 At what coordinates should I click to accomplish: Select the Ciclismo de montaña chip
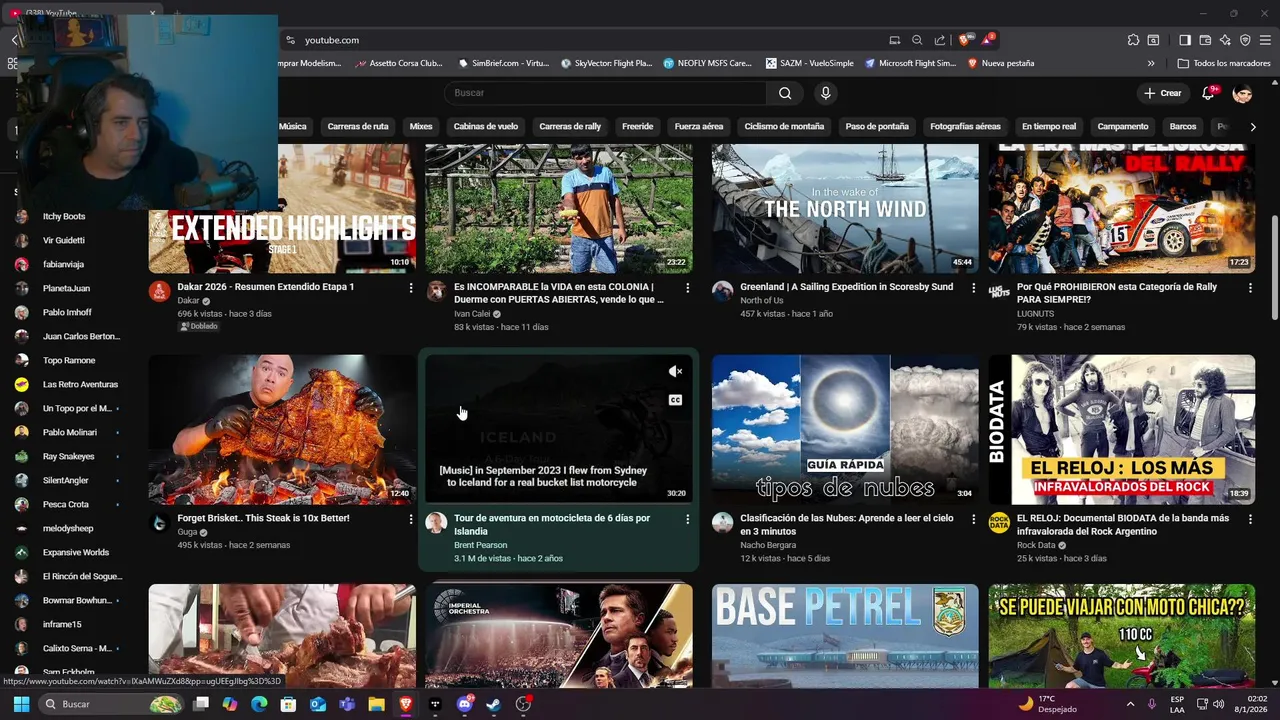pyautogui.click(x=784, y=127)
